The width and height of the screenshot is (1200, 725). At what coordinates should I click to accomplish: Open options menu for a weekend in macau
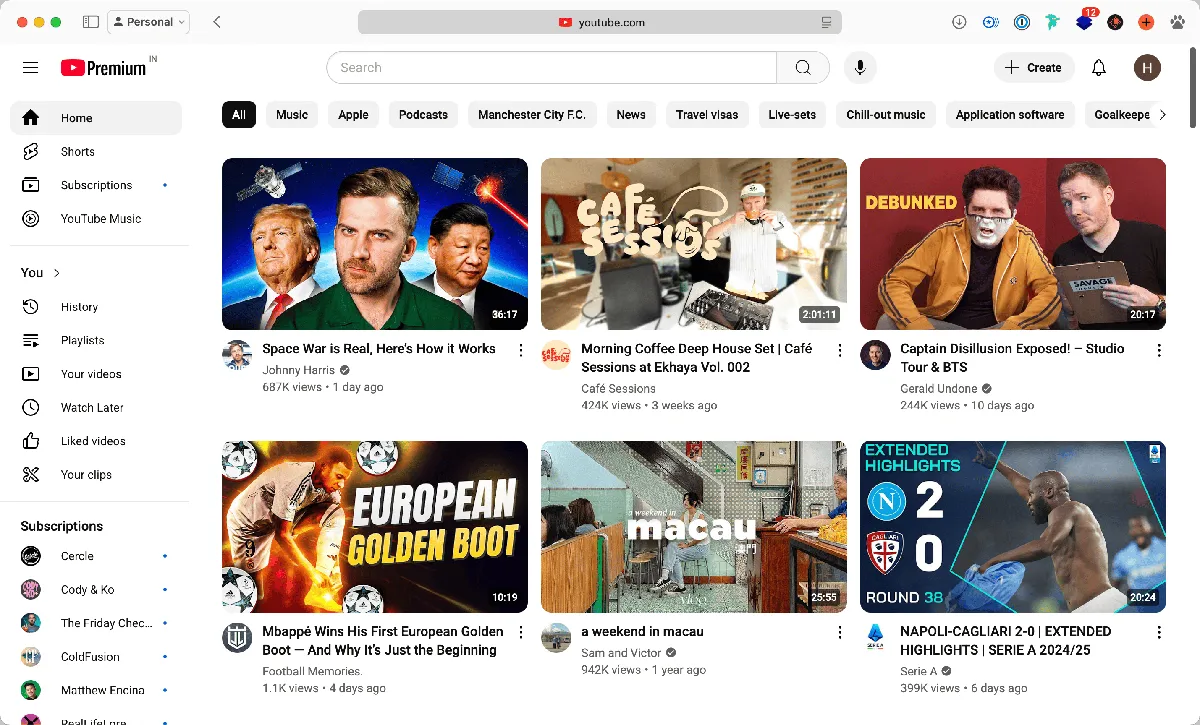point(840,633)
